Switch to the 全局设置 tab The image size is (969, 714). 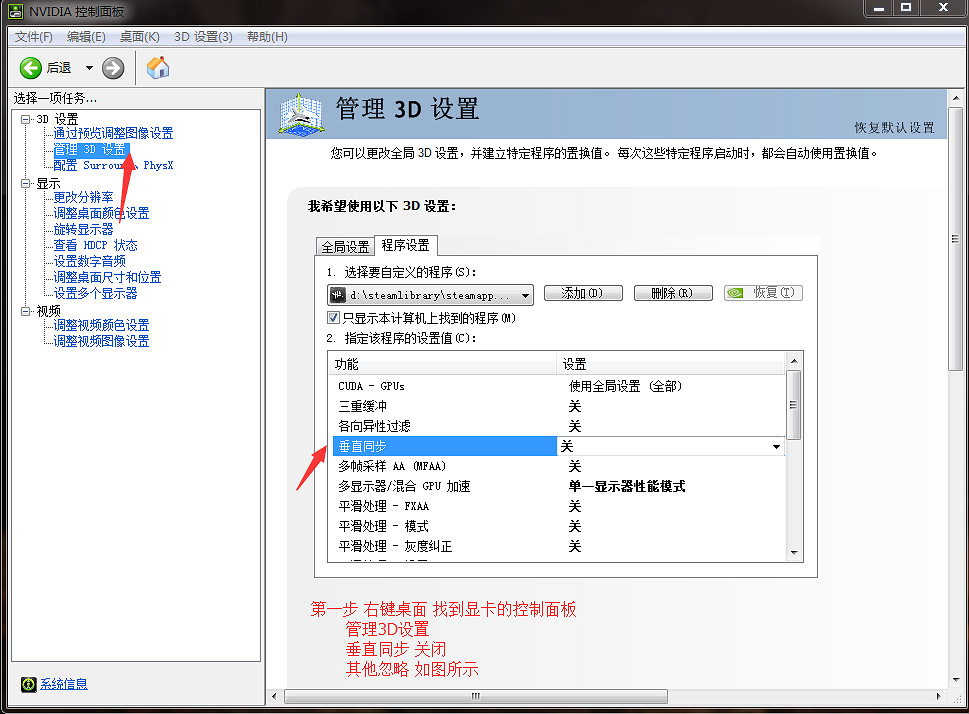(345, 246)
